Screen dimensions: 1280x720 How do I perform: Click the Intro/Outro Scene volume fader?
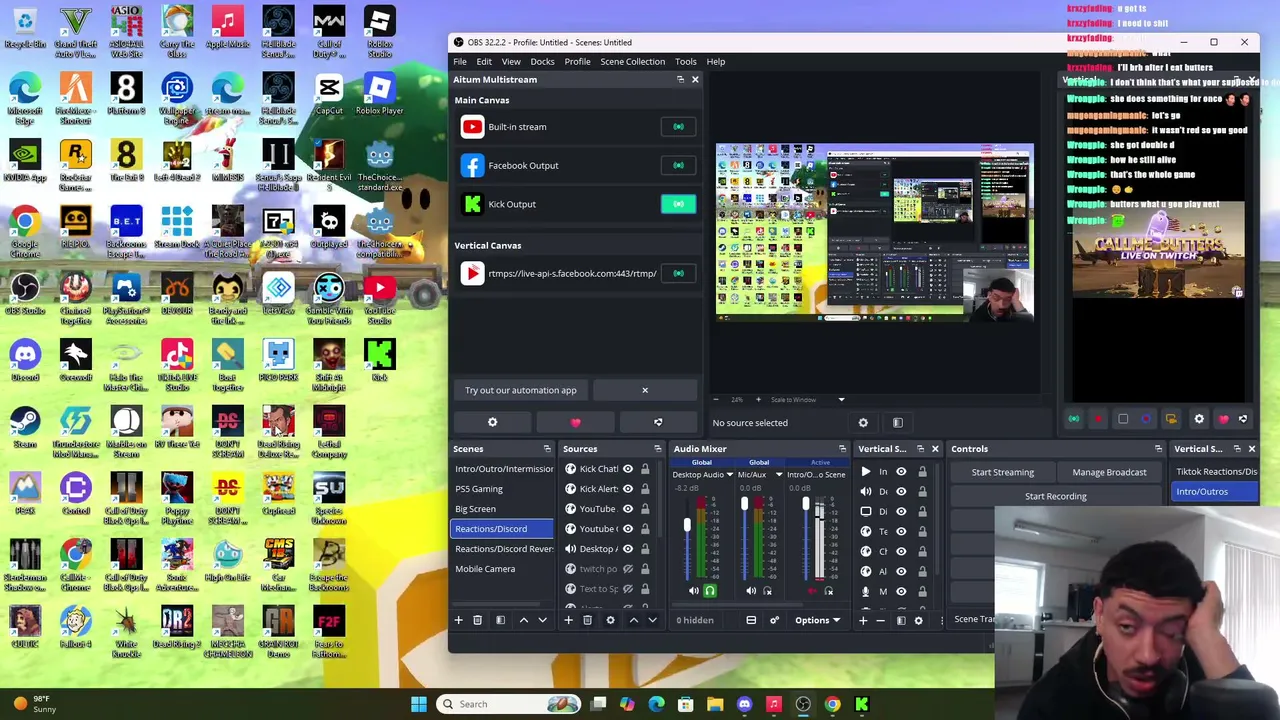[x=806, y=504]
